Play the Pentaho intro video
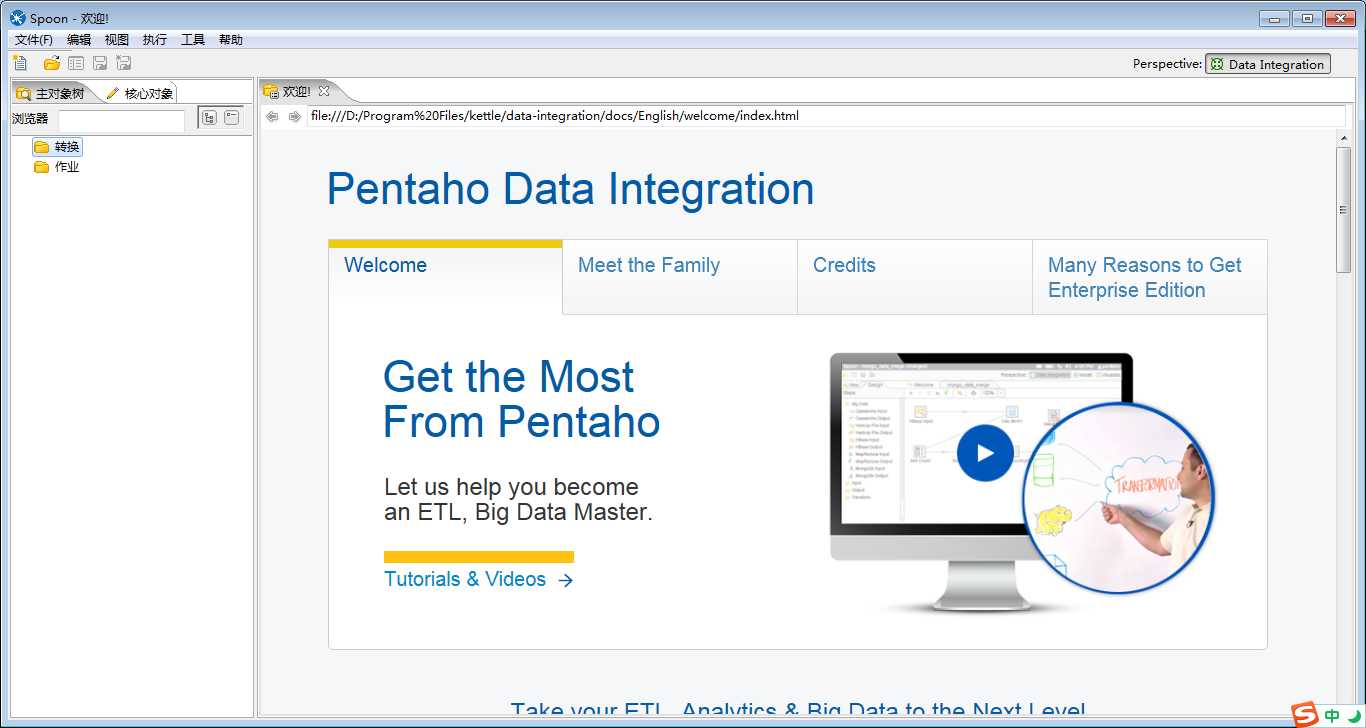1366x728 pixels. click(985, 453)
